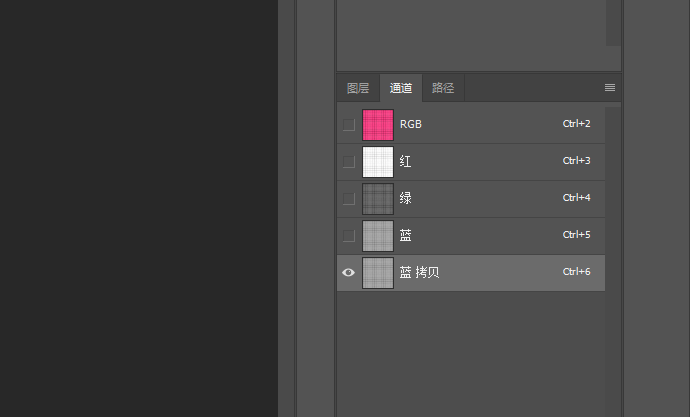The width and height of the screenshot is (690, 417).
Task: Activate the 蓝 channel name
Action: 406,236
